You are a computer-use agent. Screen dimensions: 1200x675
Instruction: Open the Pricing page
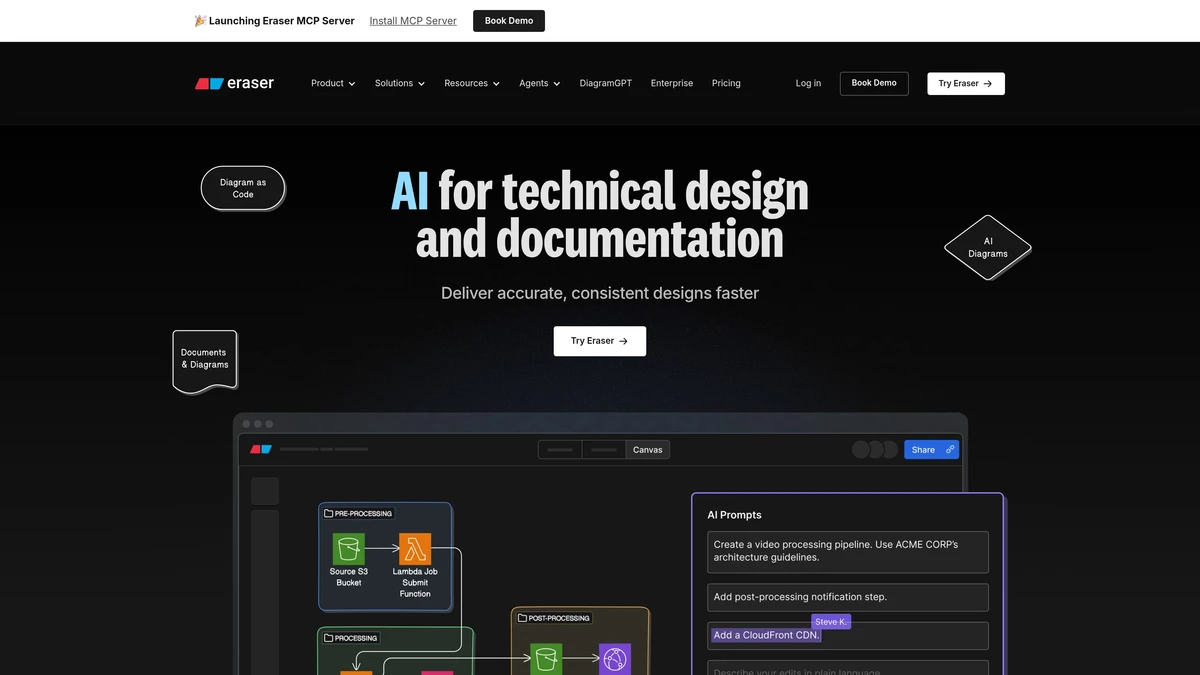coord(726,84)
